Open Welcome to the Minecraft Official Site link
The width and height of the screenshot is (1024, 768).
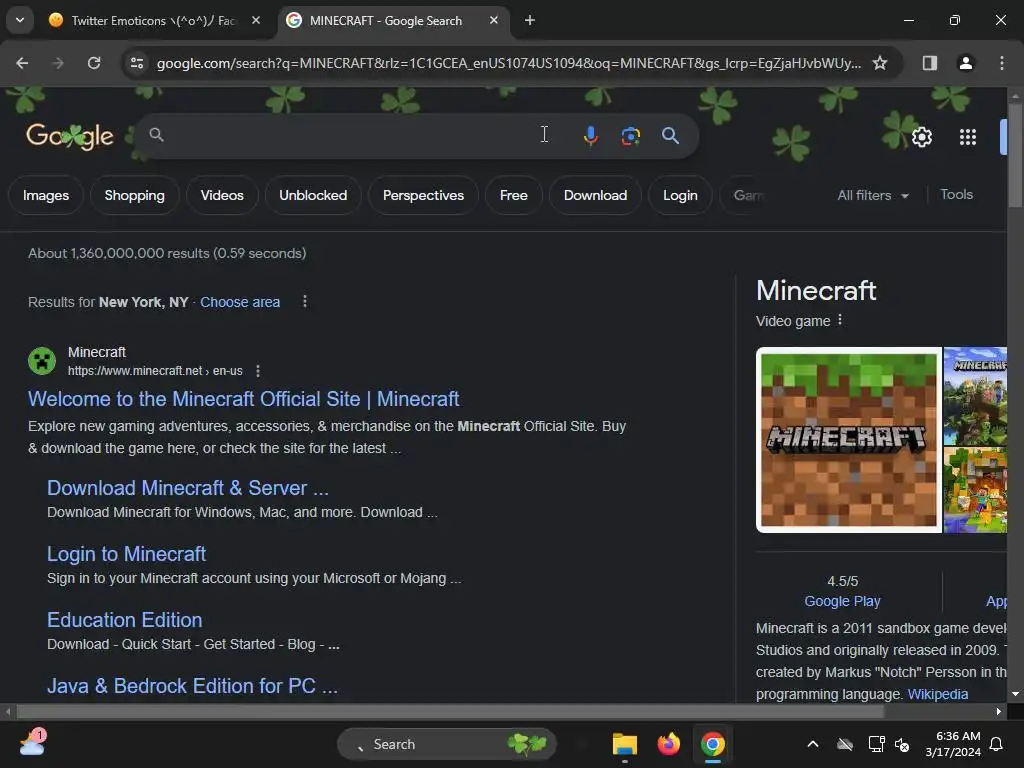pyautogui.click(x=243, y=399)
